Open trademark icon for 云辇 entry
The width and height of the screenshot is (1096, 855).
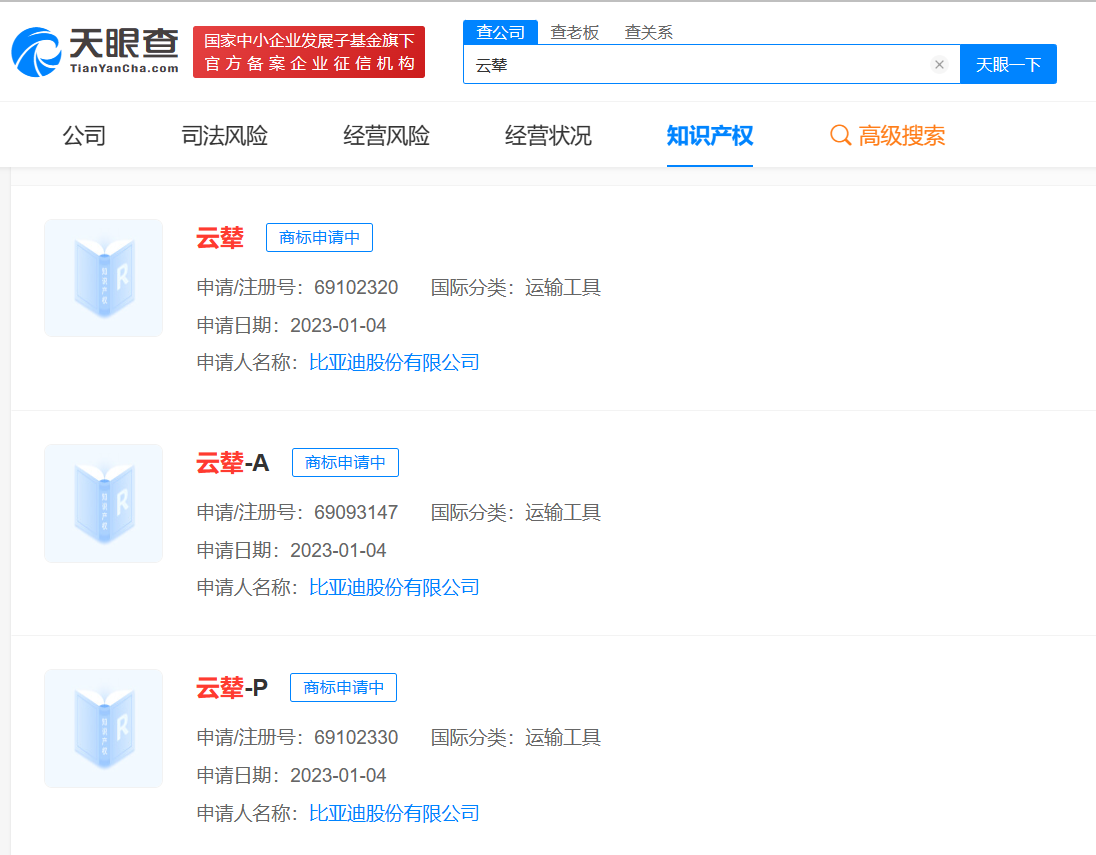point(104,278)
